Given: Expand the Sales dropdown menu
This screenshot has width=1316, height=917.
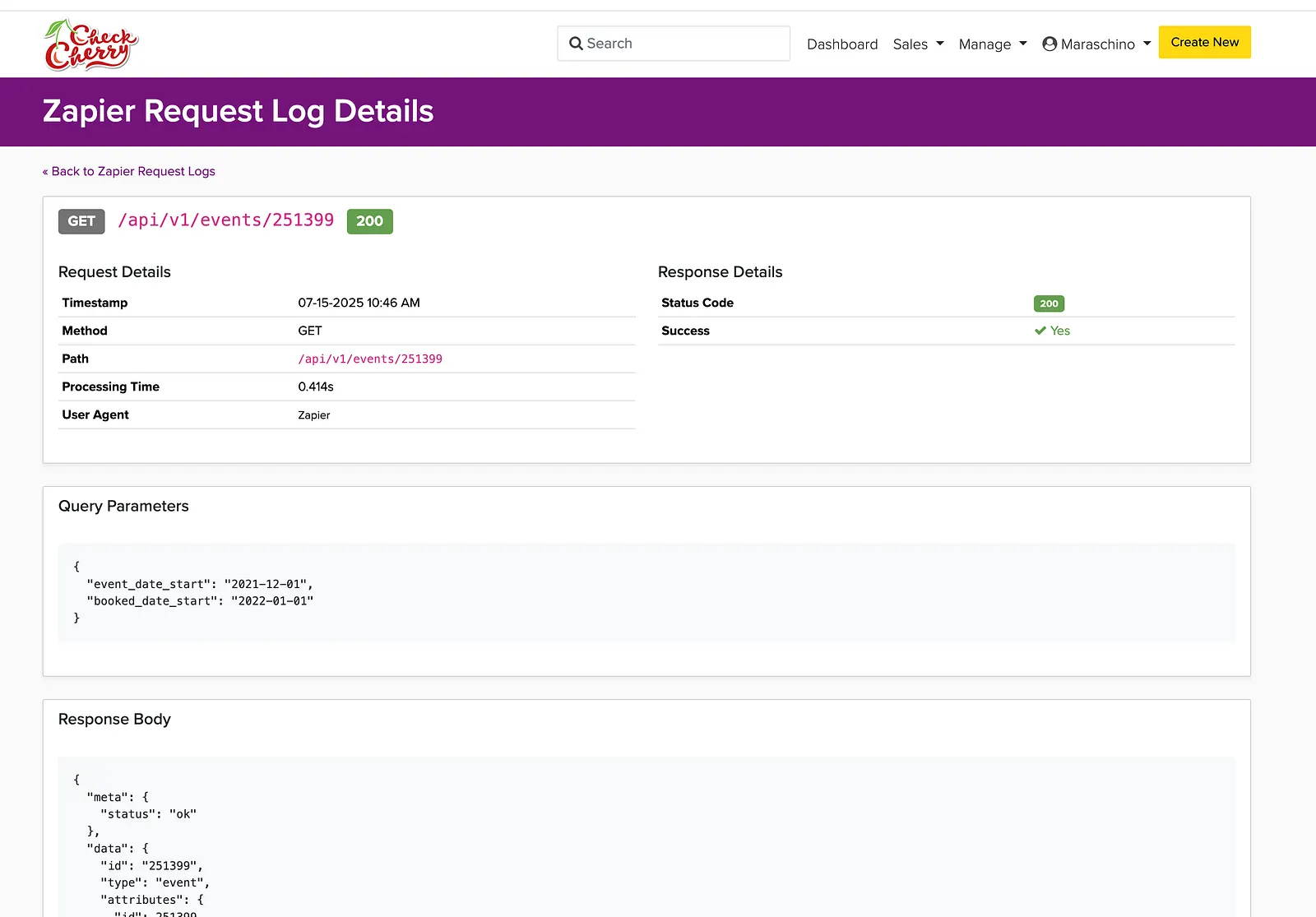Looking at the screenshot, I should click(x=918, y=44).
